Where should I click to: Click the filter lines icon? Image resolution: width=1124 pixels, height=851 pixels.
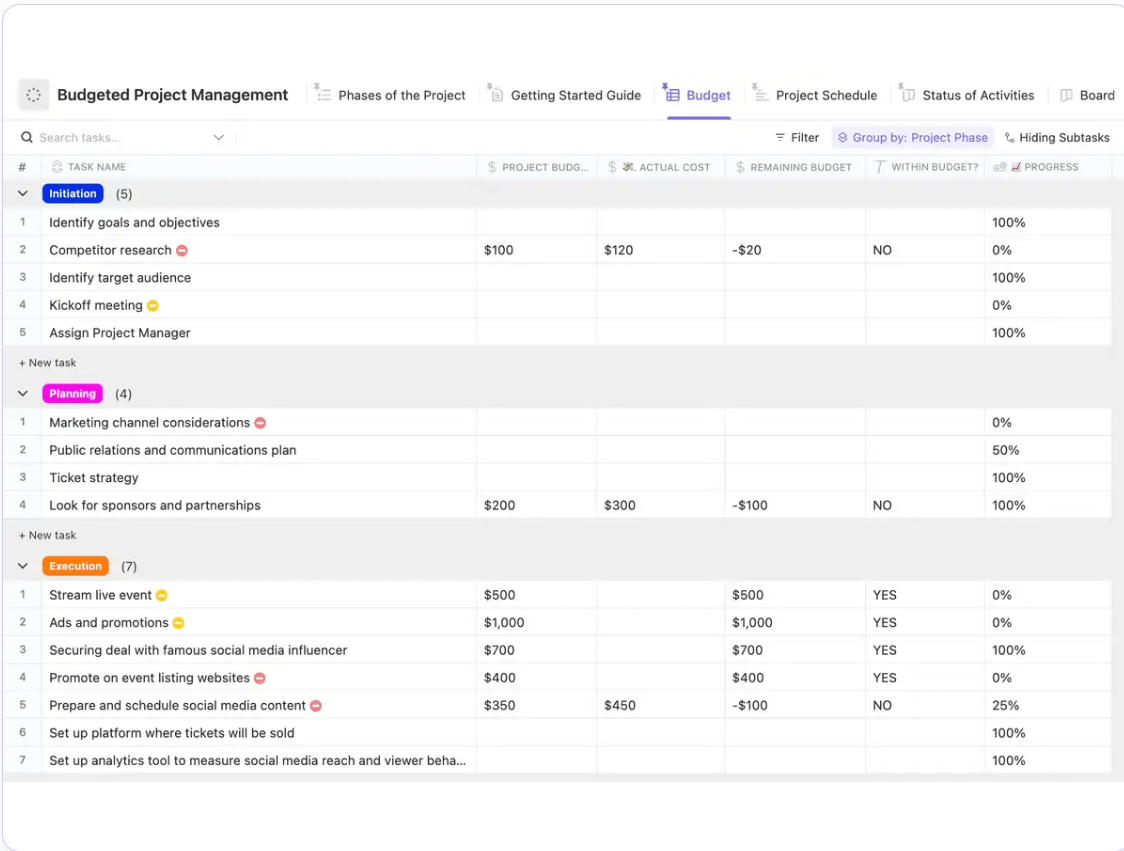(x=780, y=137)
